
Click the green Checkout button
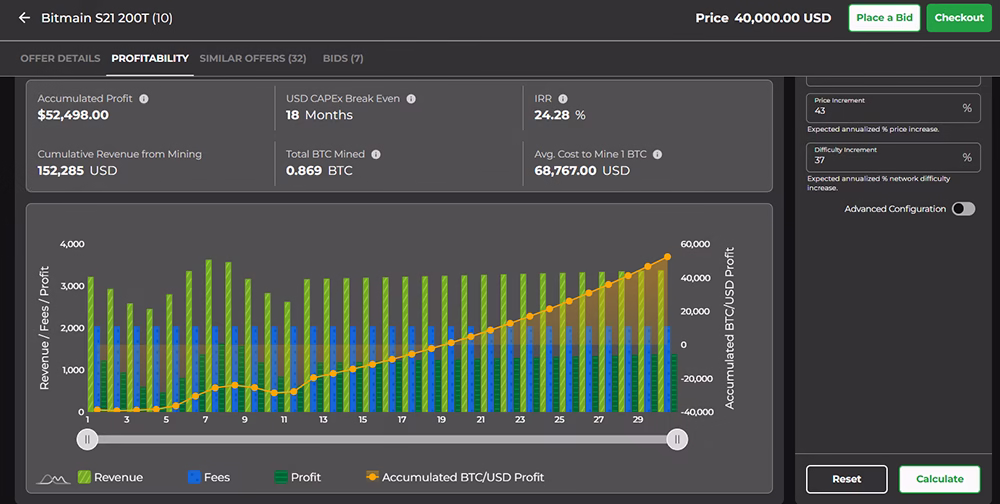click(x=959, y=18)
